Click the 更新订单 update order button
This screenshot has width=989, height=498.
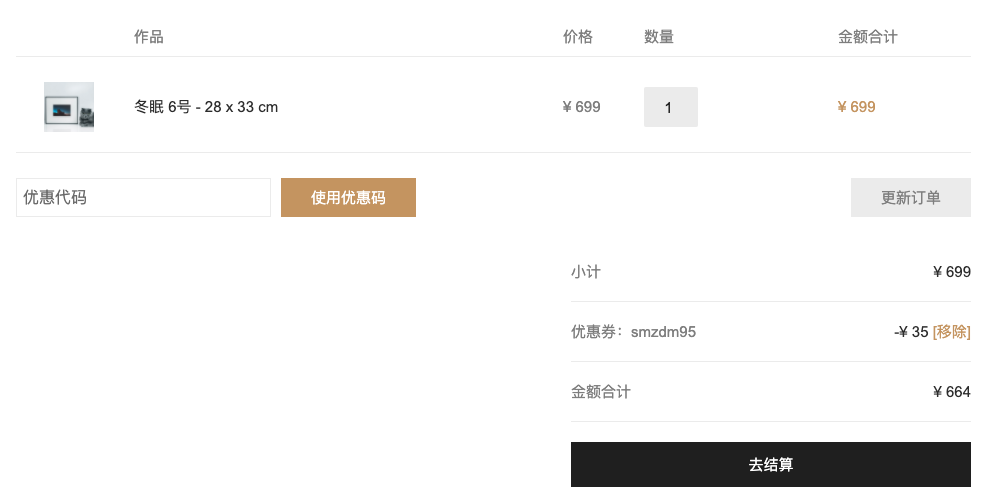[x=910, y=197]
